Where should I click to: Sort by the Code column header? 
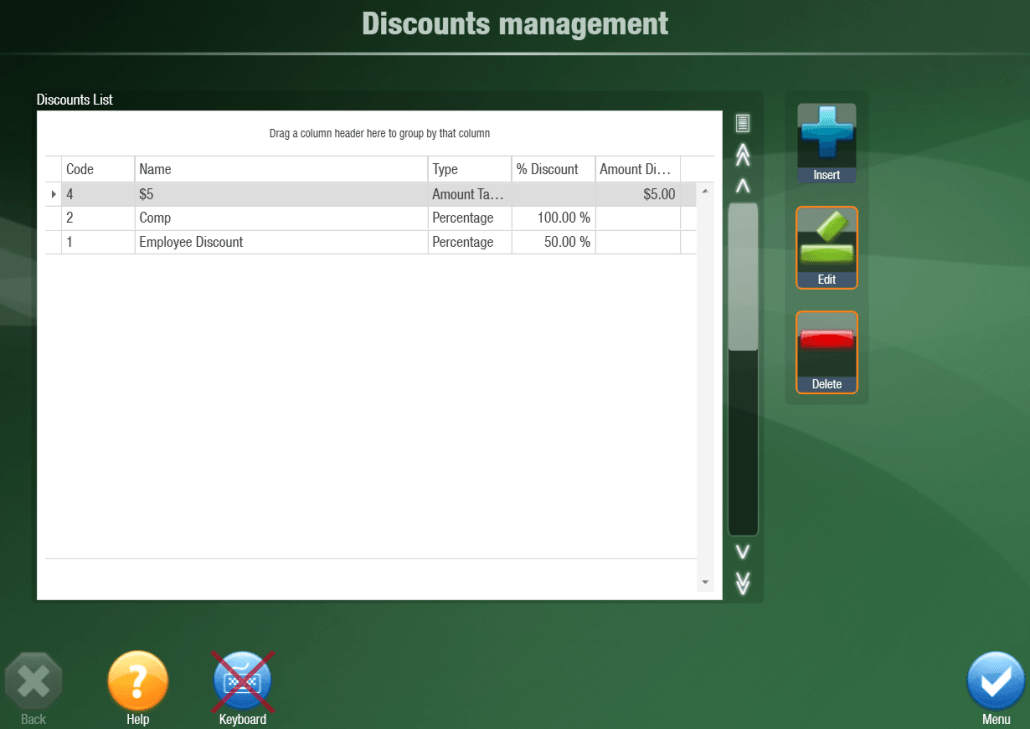[97, 168]
